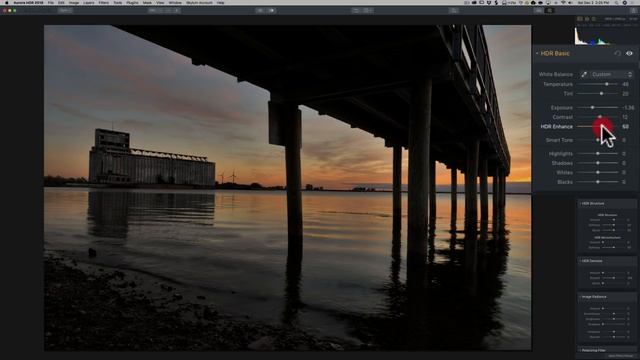Collapse the HDR Basic panel
The width and height of the screenshot is (640, 360).
(537, 53)
